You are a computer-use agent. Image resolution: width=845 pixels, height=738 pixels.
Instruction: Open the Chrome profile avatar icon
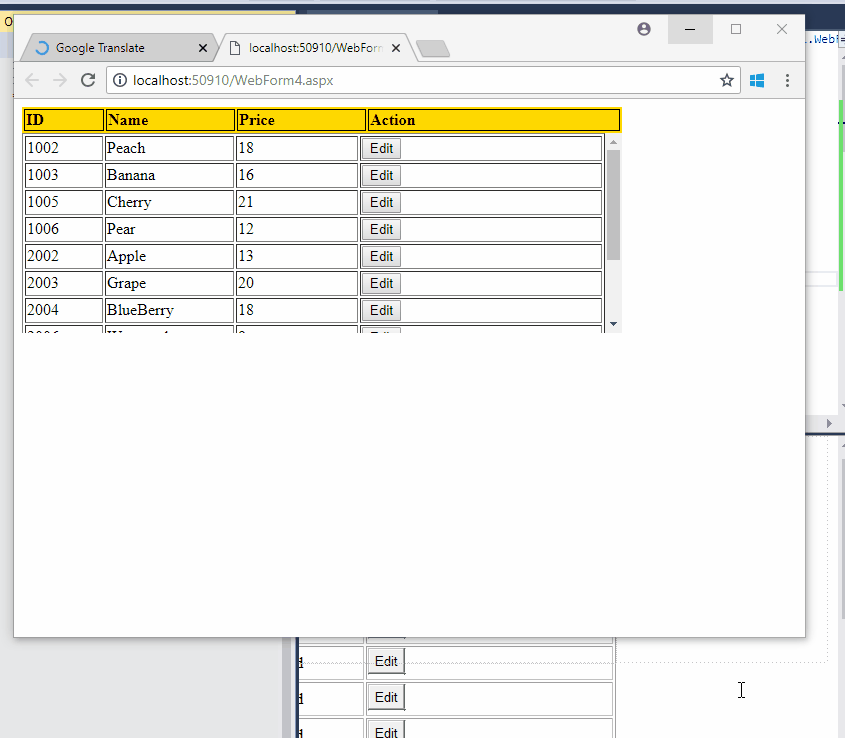pos(643,29)
